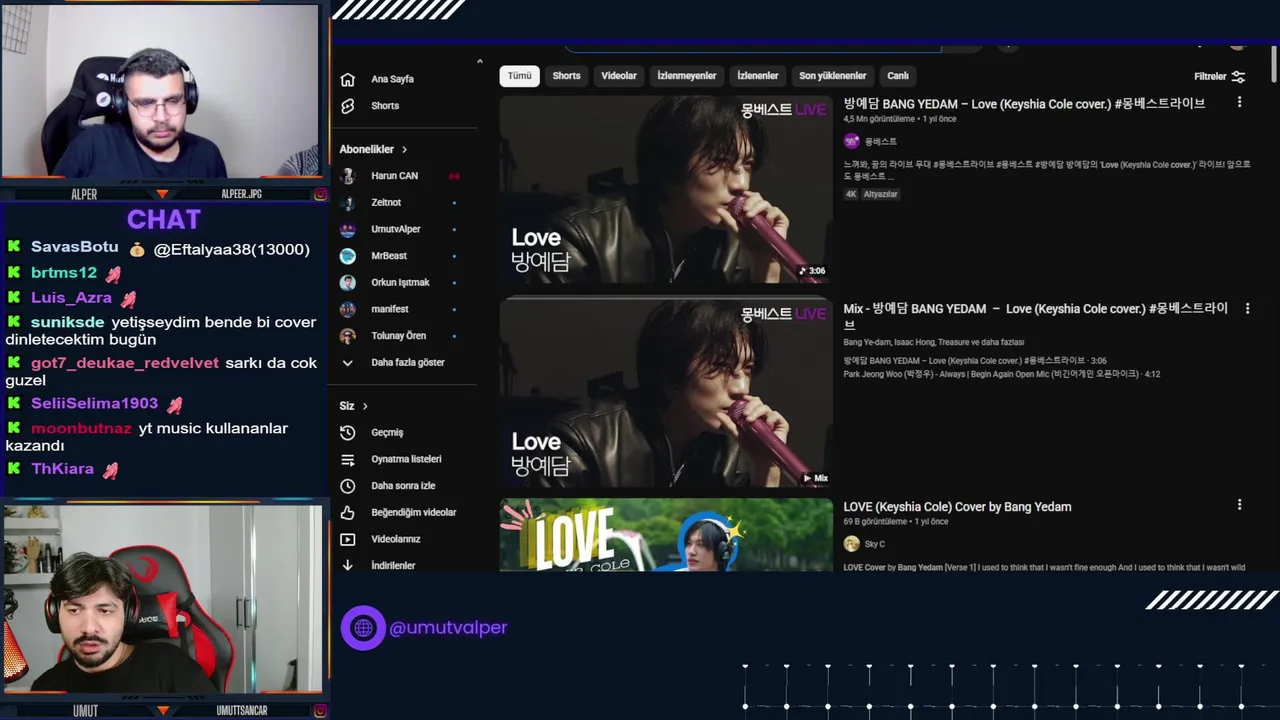Click Instagram icon beside UMUTTSANCAR
This screenshot has width=1280, height=720.
coord(320,711)
